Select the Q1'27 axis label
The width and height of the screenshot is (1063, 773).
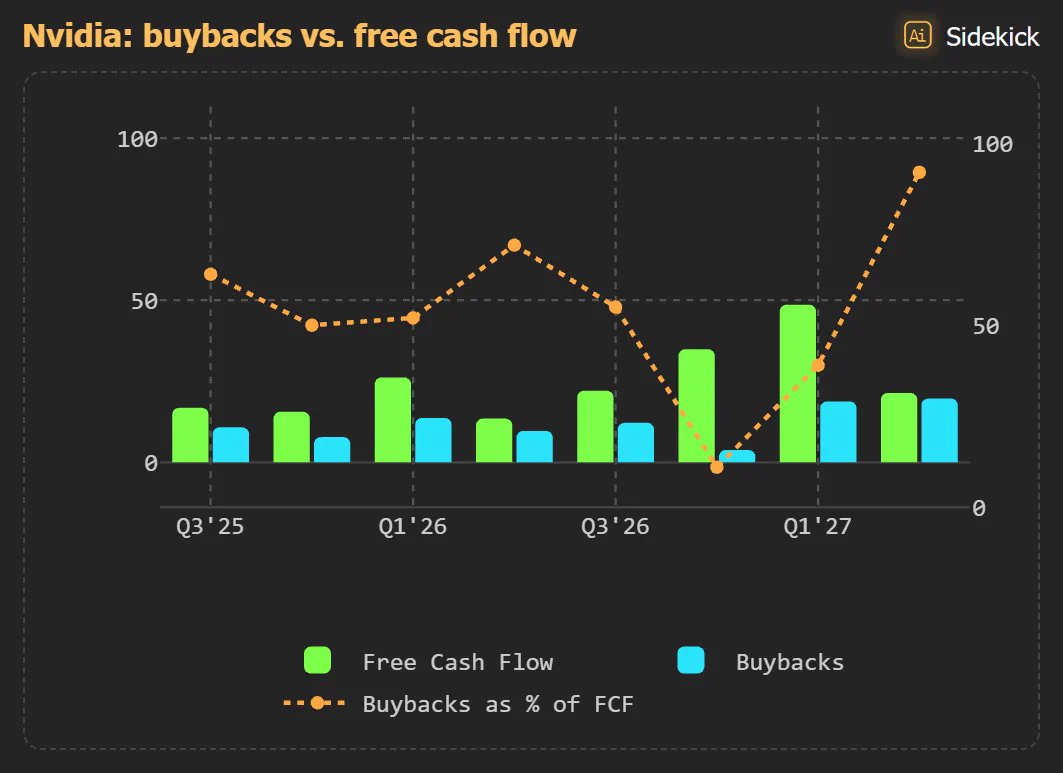click(818, 527)
